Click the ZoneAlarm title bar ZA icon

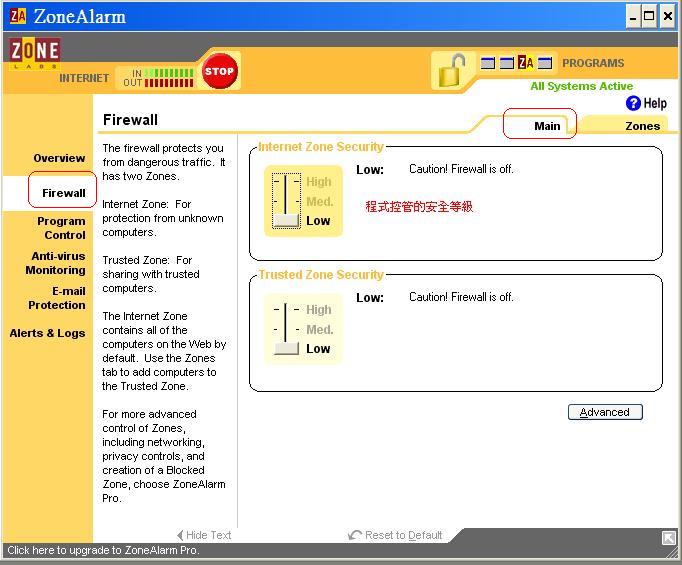tap(18, 16)
